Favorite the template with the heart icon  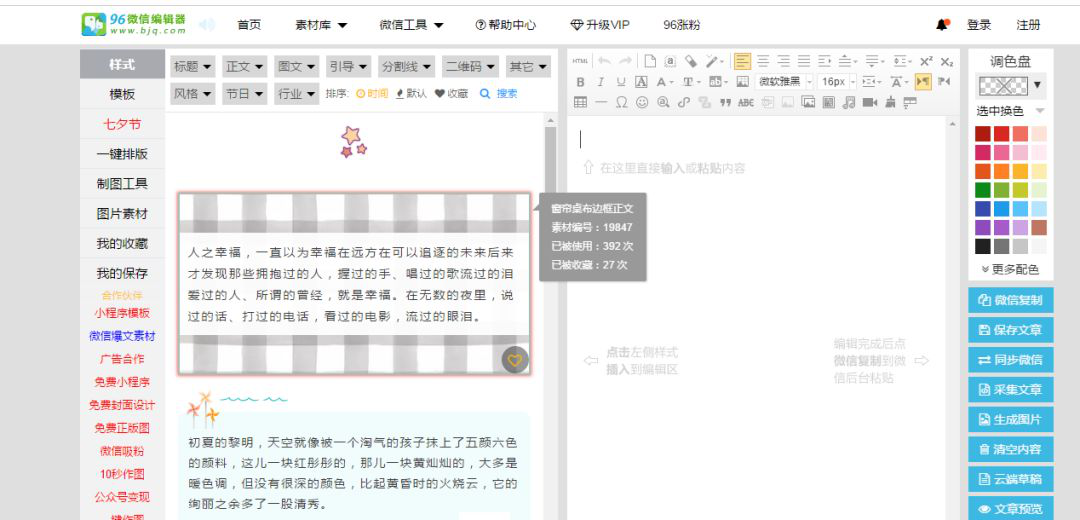(x=514, y=361)
